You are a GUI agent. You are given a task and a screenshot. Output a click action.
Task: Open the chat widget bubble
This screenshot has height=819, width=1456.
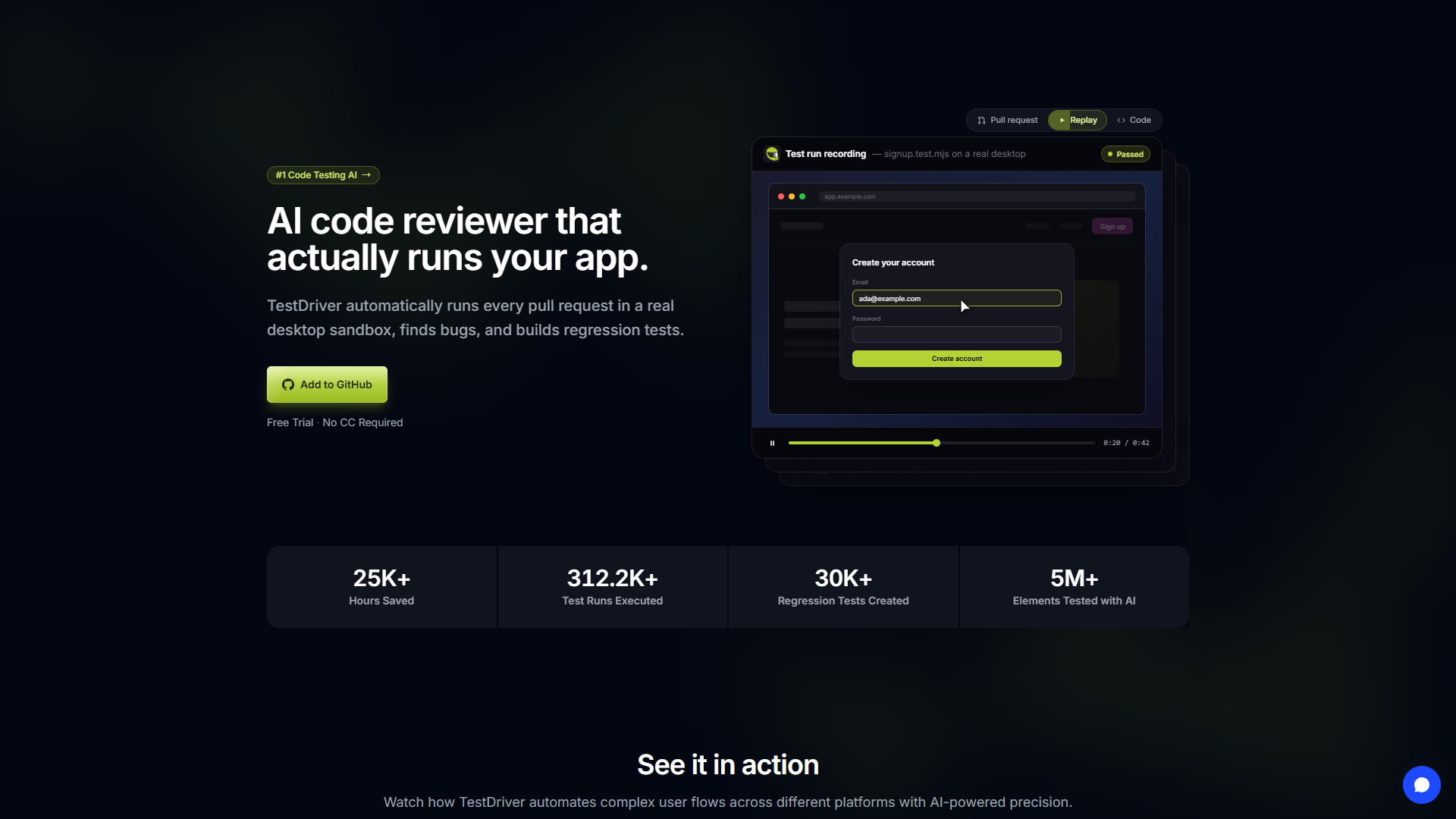point(1421,785)
